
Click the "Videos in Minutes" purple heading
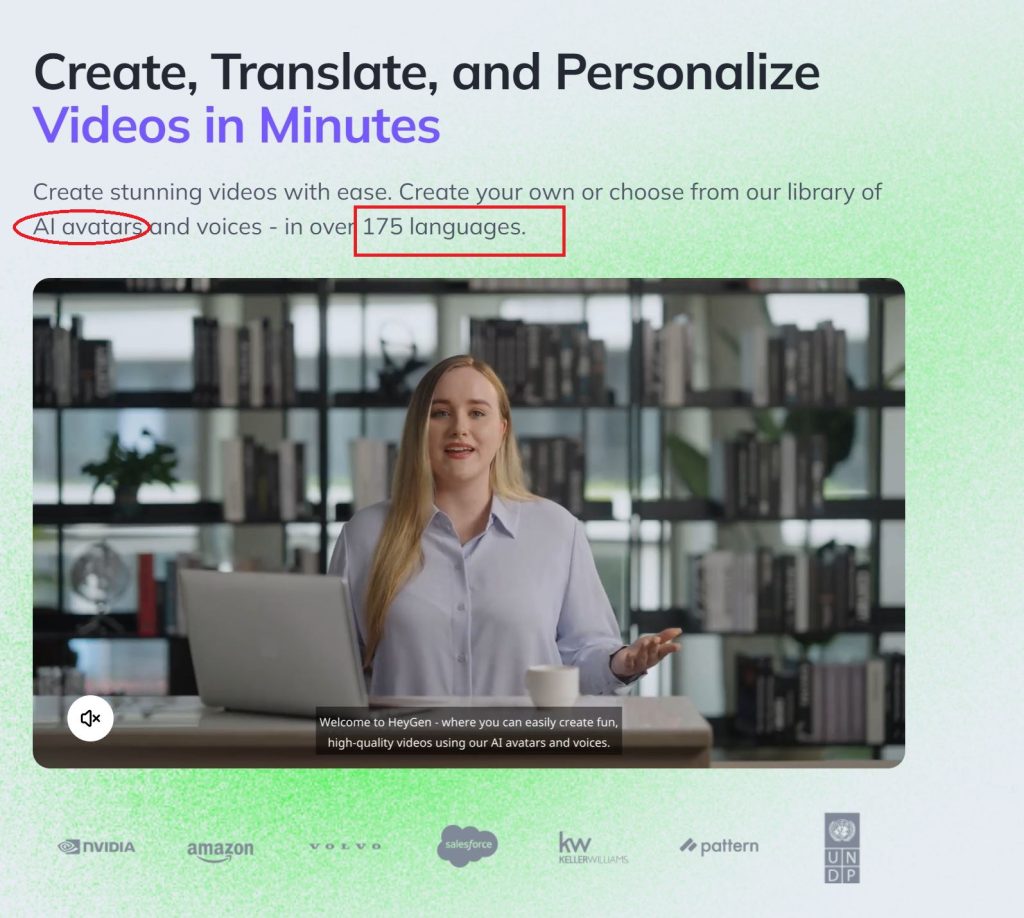pos(236,125)
